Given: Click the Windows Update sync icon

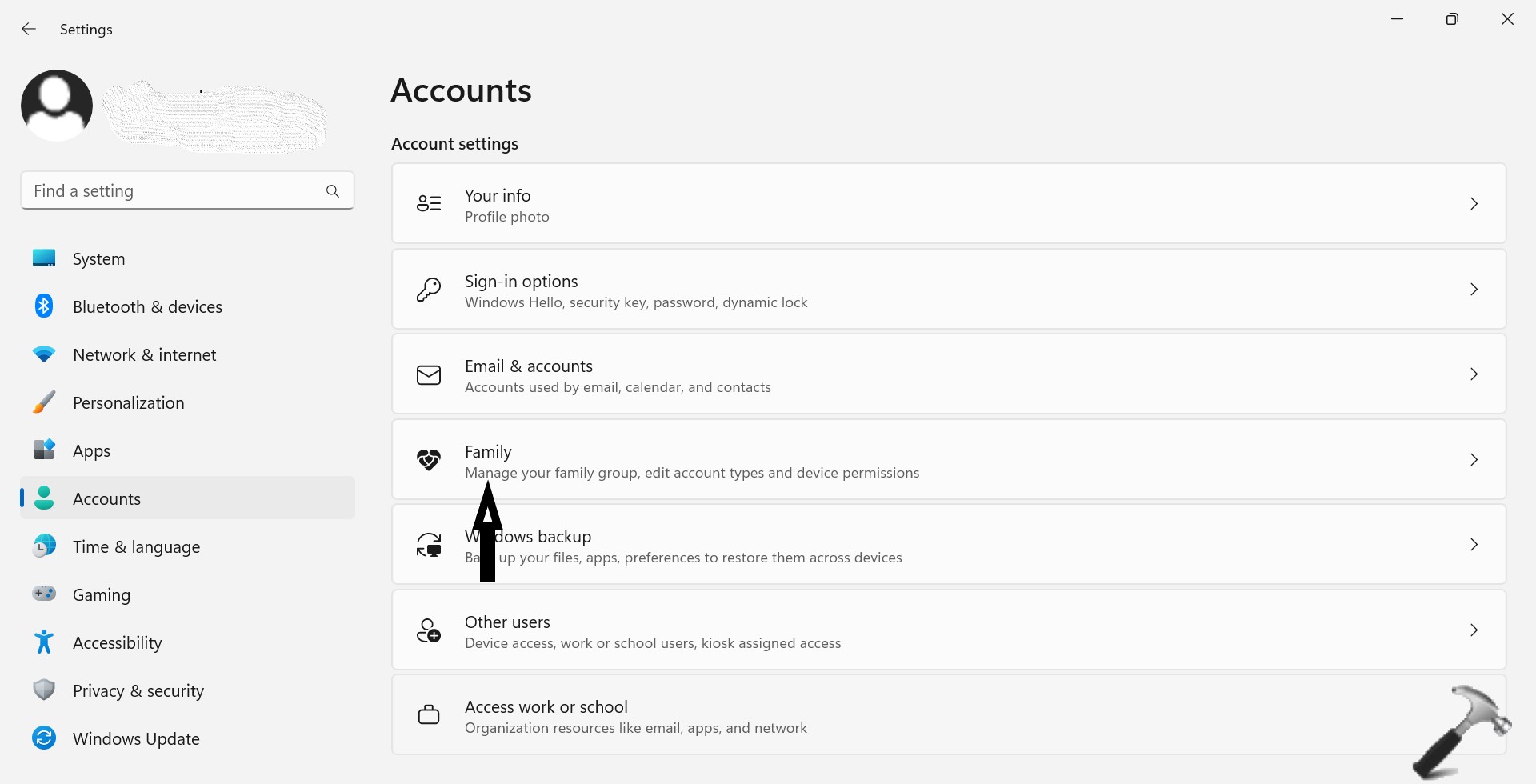Looking at the screenshot, I should [x=44, y=738].
